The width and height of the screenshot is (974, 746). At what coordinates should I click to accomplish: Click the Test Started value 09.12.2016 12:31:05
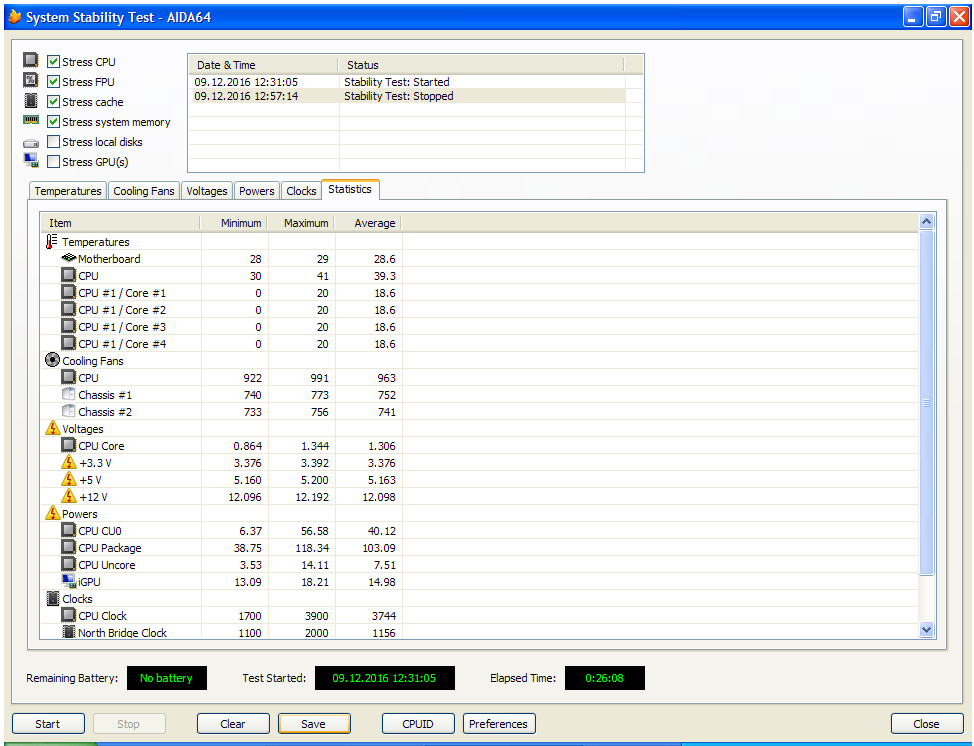(x=385, y=678)
